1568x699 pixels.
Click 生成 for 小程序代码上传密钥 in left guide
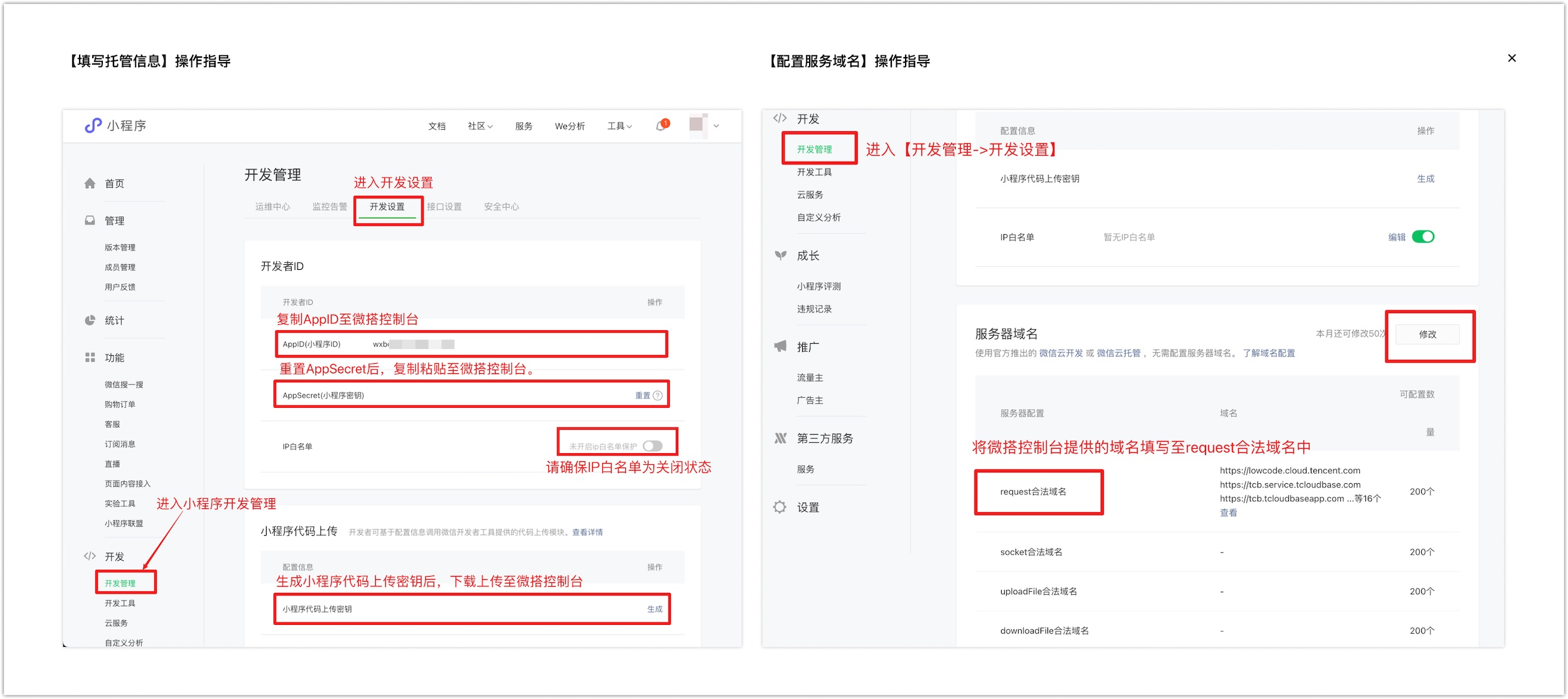[654, 609]
